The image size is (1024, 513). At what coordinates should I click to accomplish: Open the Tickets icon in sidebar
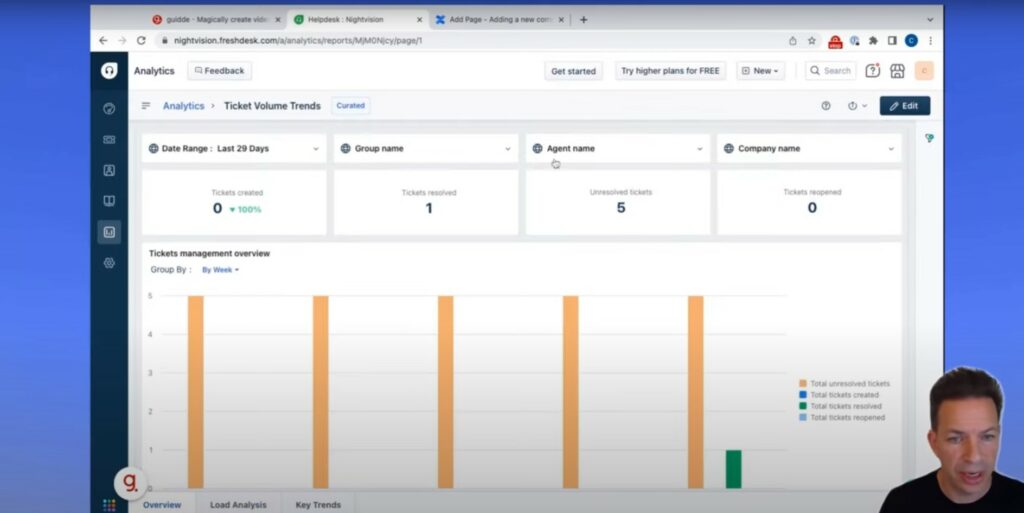109,140
